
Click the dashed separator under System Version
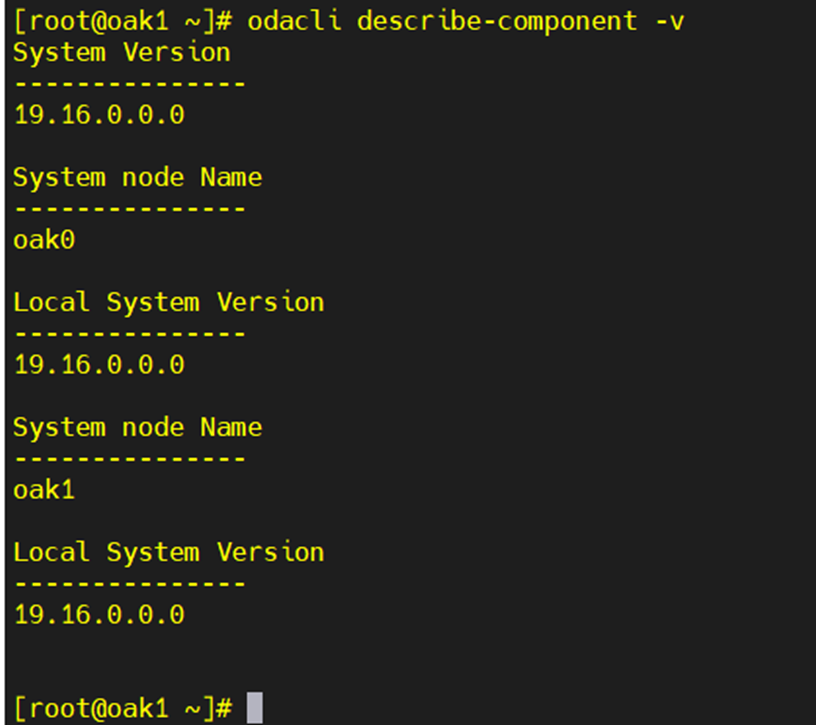click(x=129, y=83)
